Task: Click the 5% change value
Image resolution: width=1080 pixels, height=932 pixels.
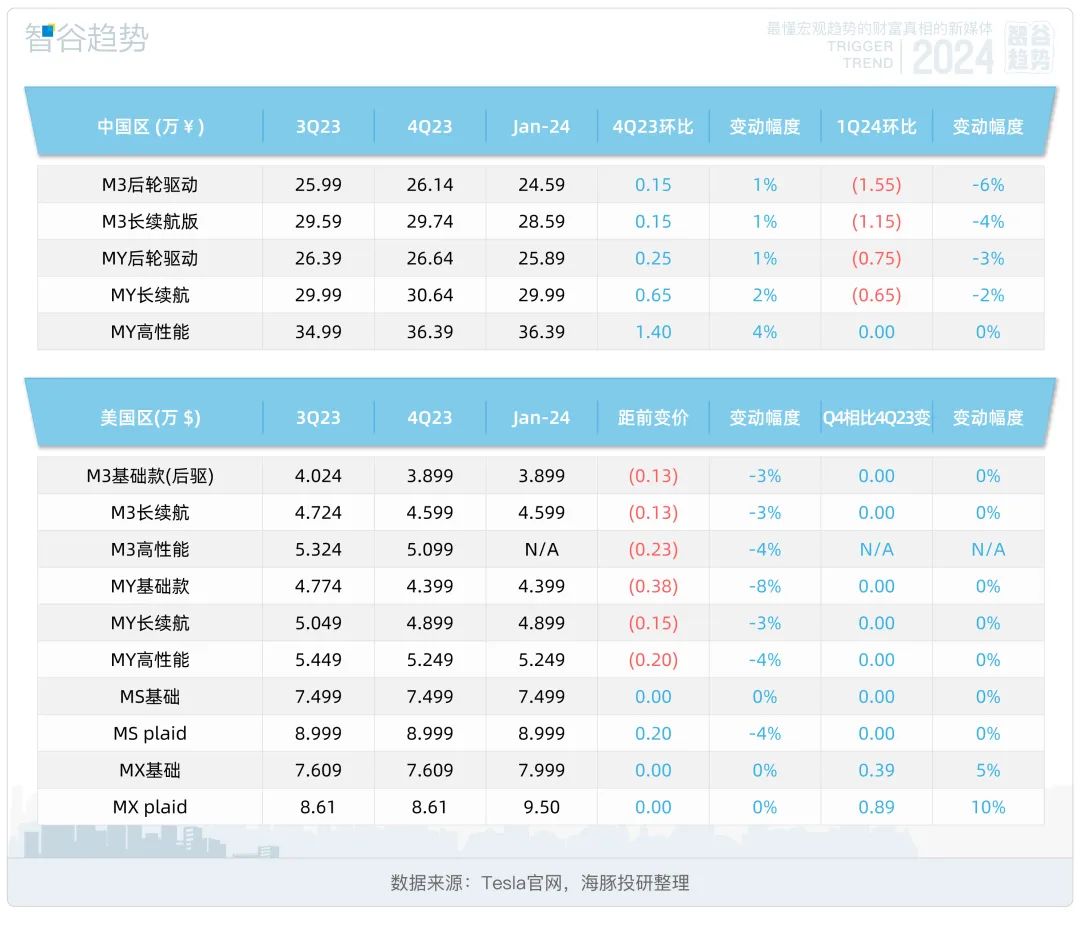Action: (988, 770)
